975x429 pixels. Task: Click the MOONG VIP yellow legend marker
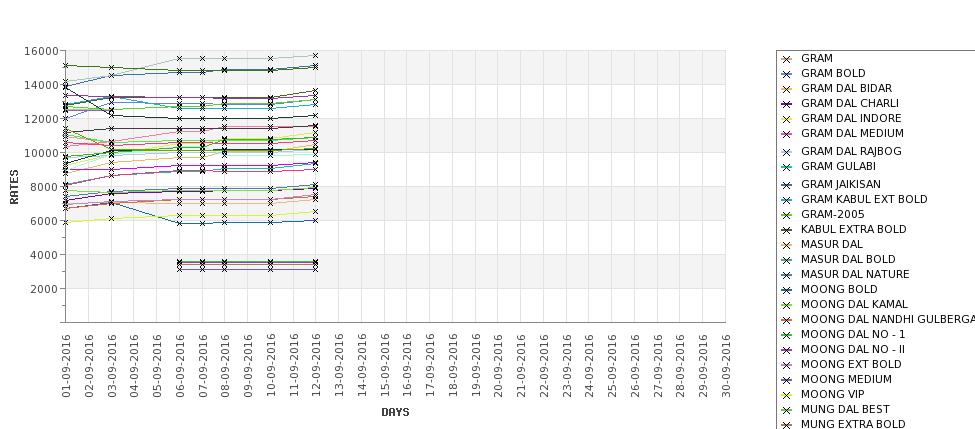pos(787,395)
